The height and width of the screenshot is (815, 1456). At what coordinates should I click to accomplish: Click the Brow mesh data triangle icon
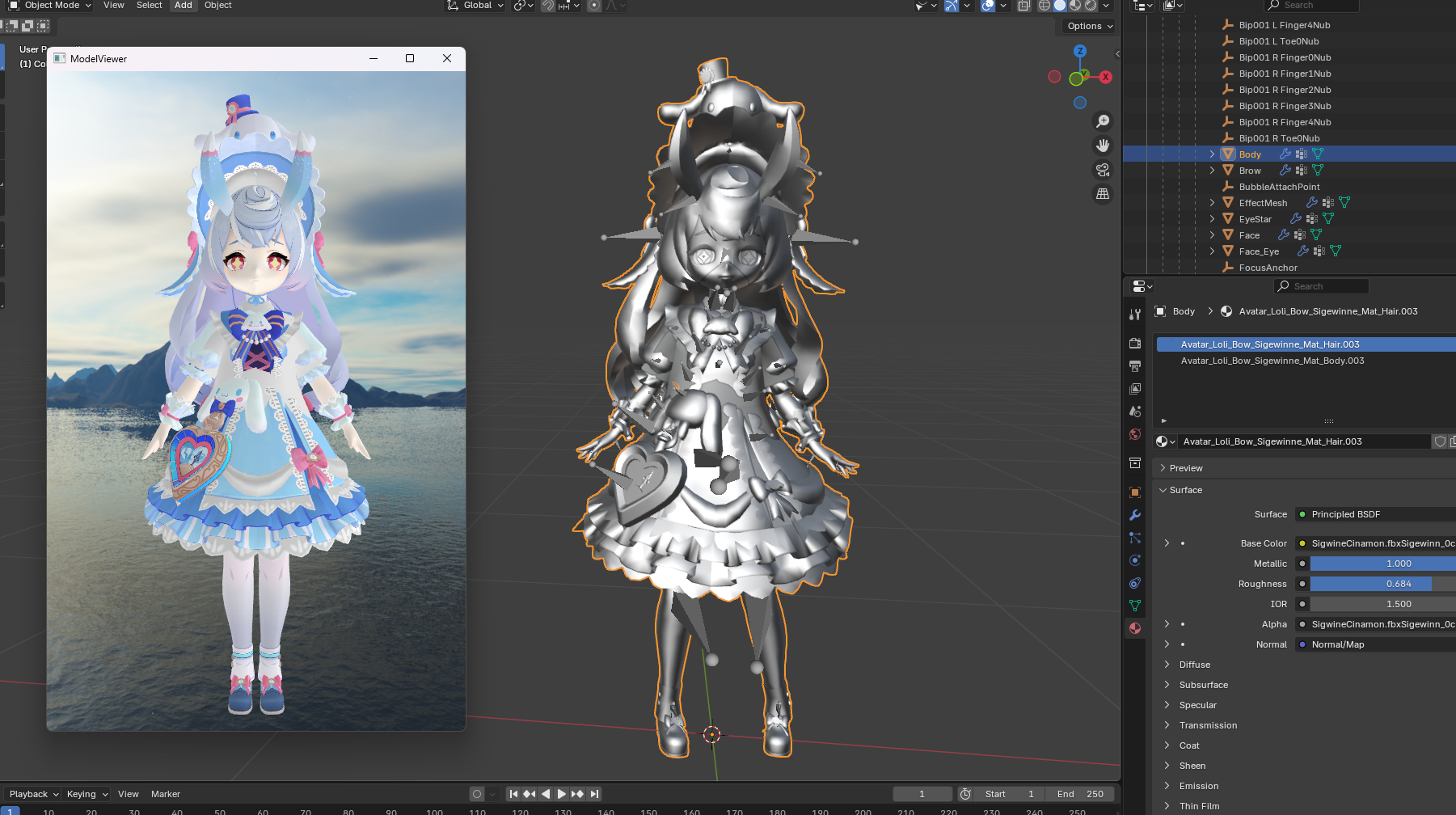pyautogui.click(x=1318, y=170)
